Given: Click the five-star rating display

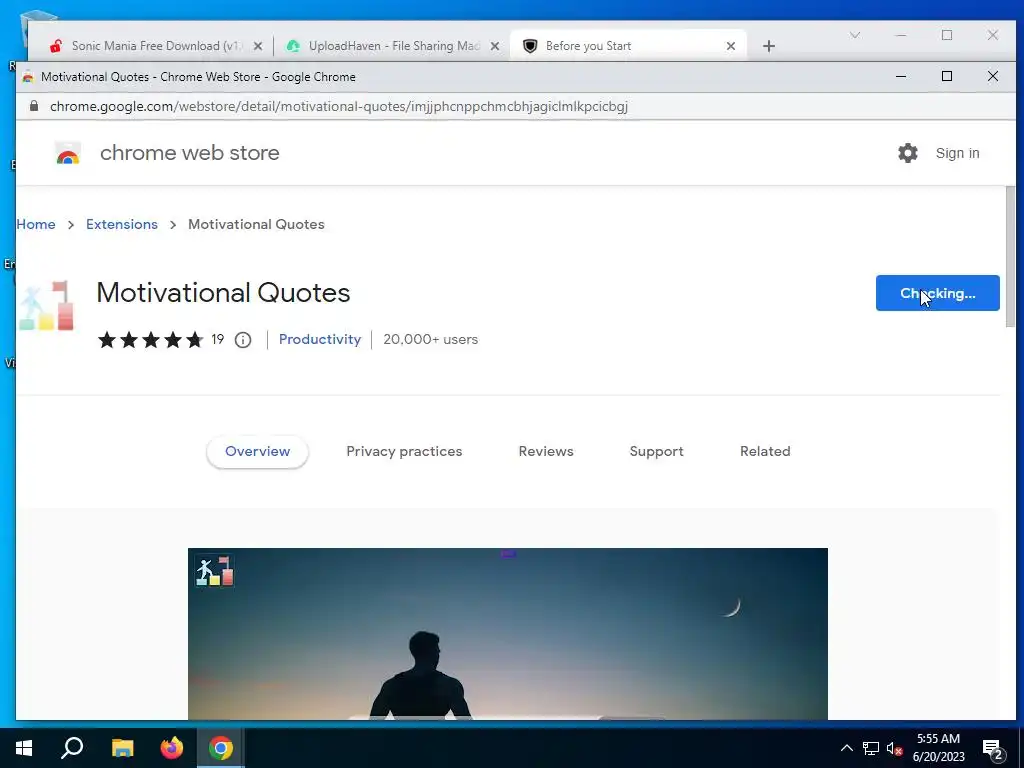Looking at the screenshot, I should pyautogui.click(x=150, y=340).
